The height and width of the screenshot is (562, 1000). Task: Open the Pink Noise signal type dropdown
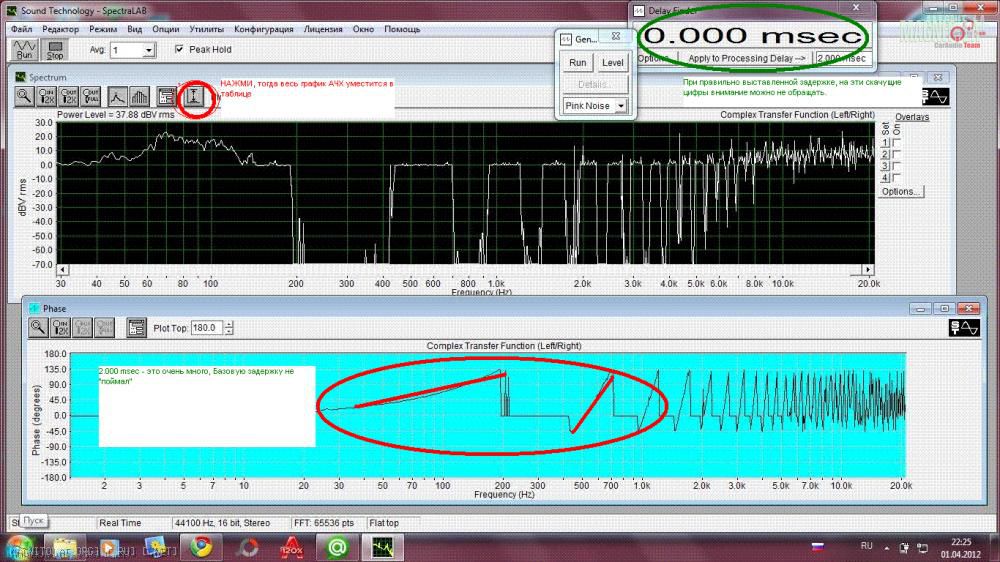[621, 106]
